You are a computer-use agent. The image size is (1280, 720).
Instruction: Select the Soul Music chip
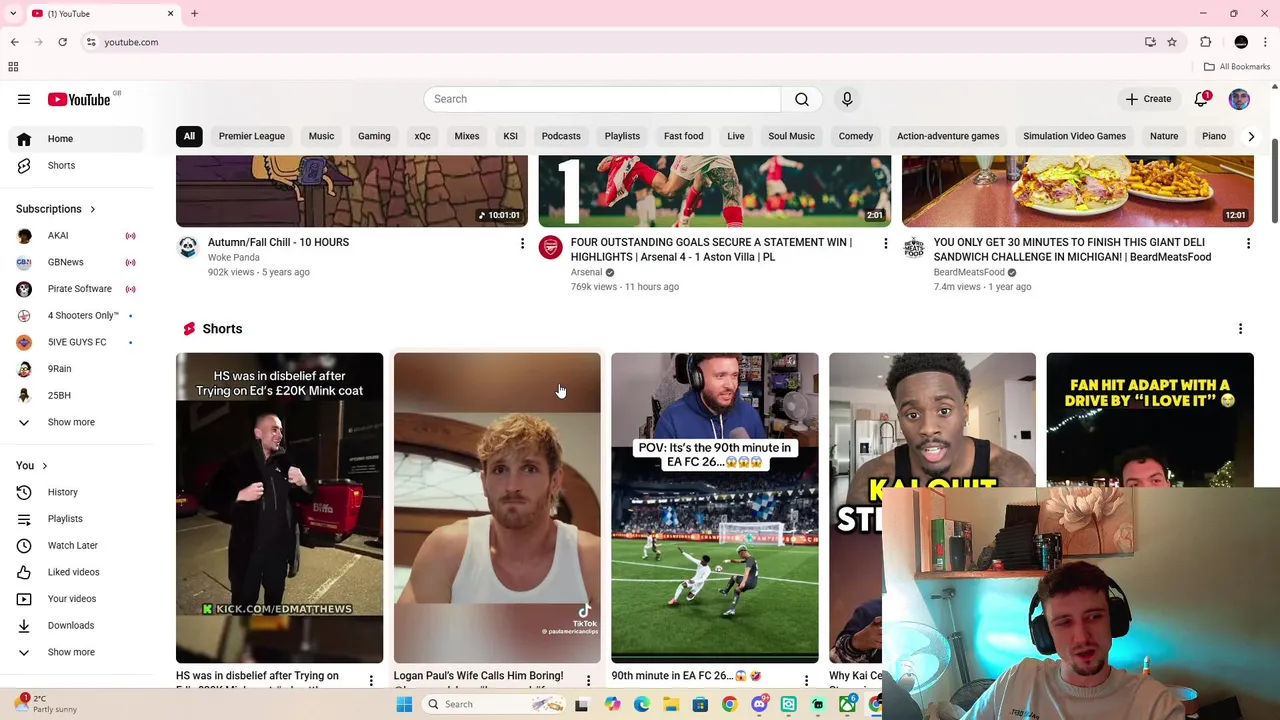point(791,136)
